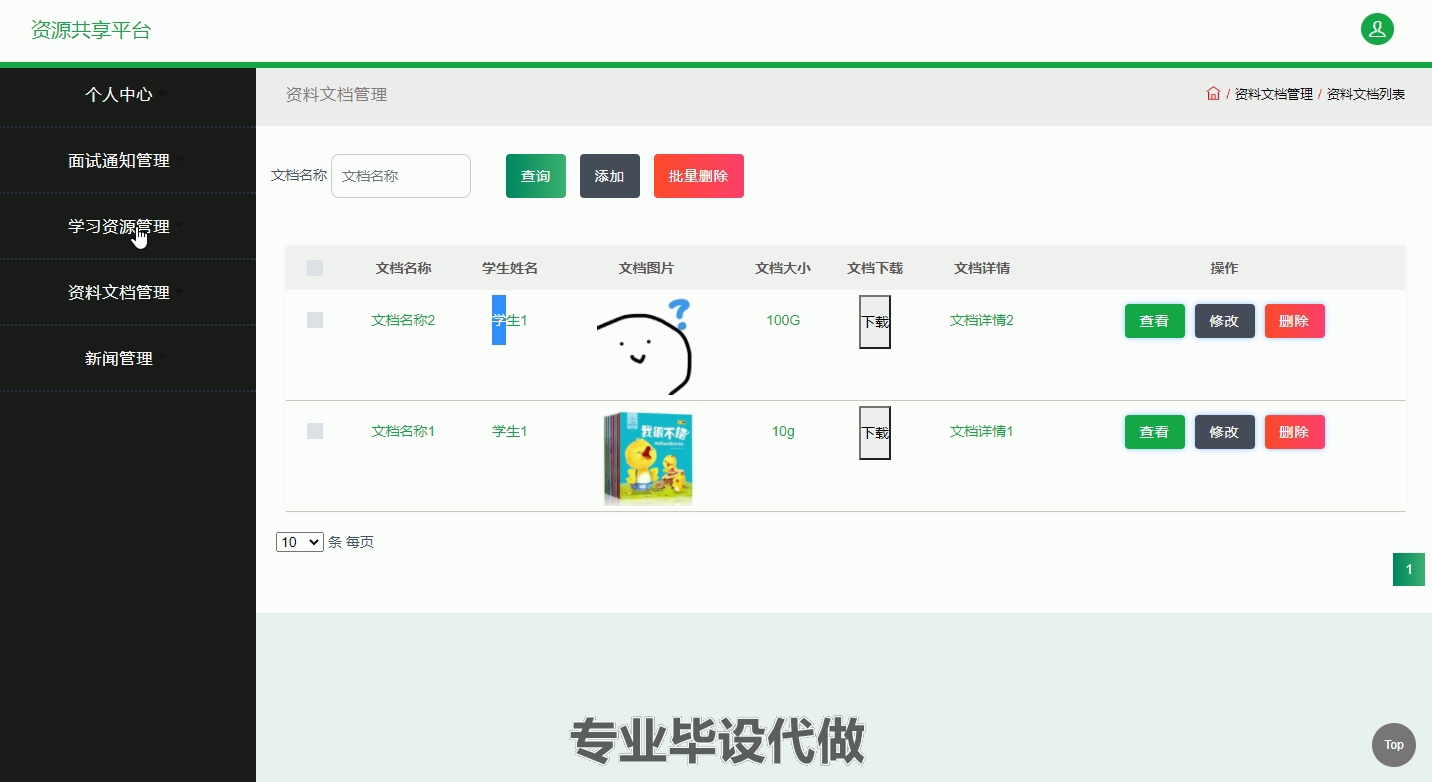Viewport: 1432px width, 782px height.
Task: Click the 文档图片 column header
Action: (x=646, y=268)
